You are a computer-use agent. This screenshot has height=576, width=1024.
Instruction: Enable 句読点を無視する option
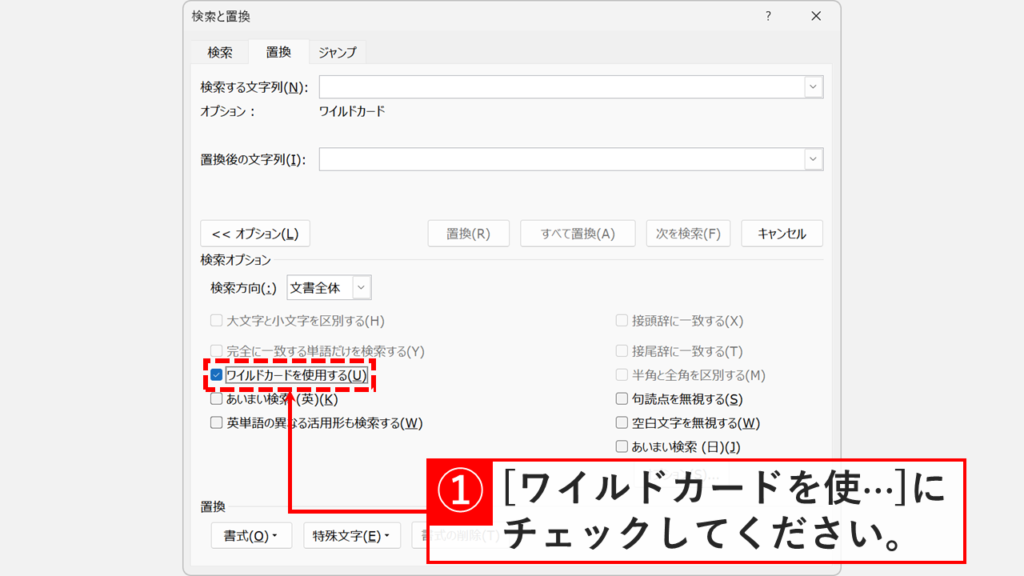tap(621, 398)
